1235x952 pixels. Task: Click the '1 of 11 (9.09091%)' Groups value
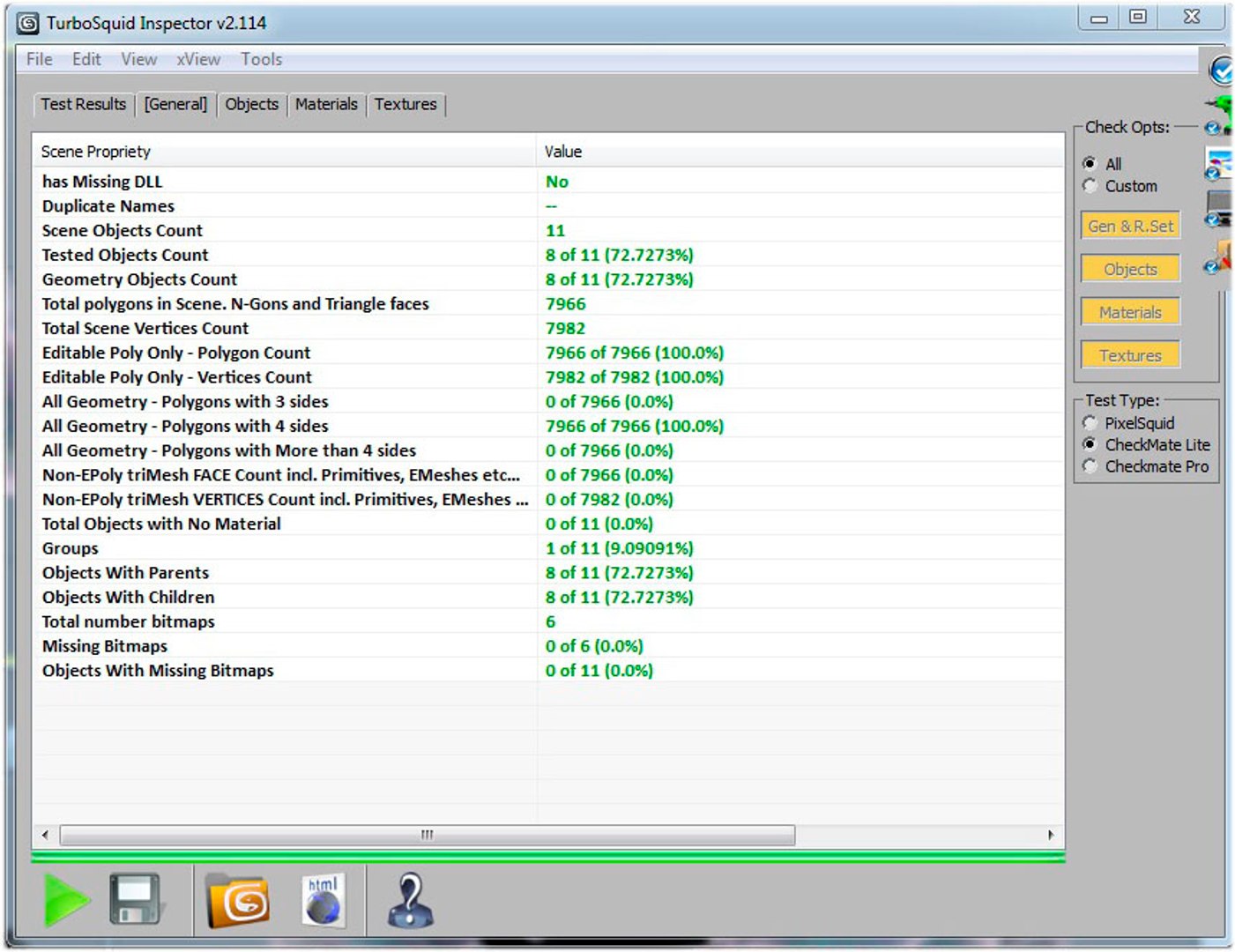pos(620,548)
